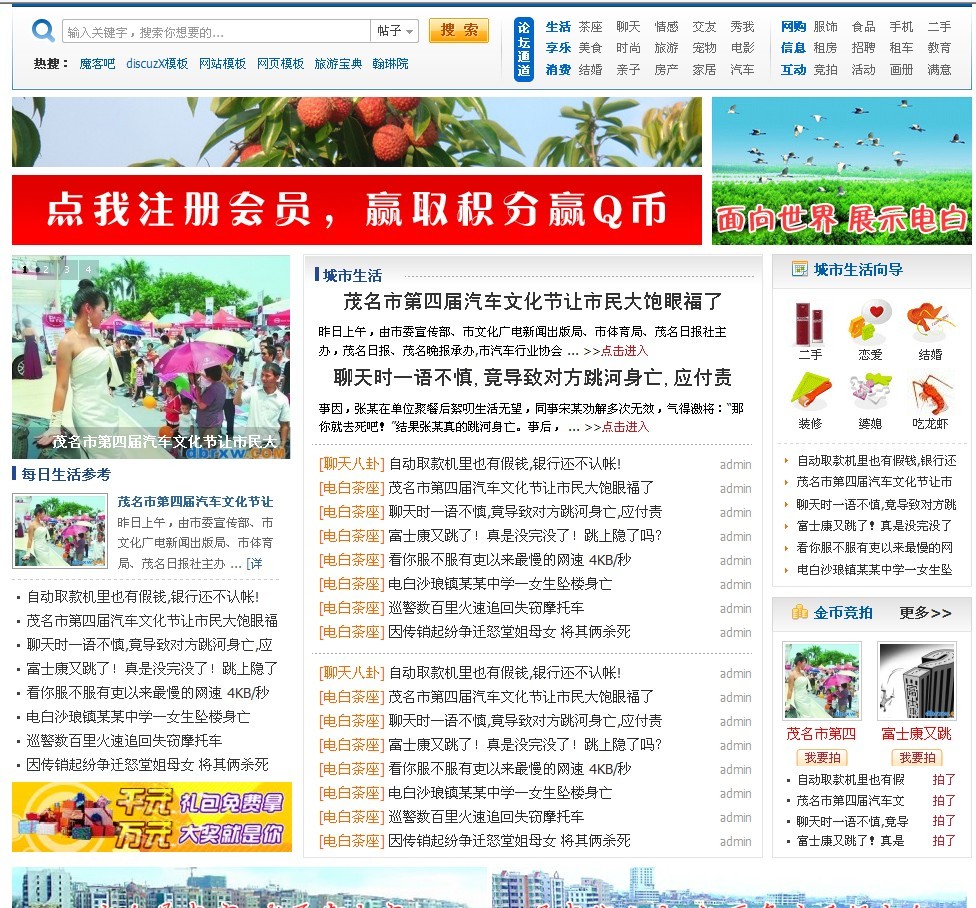Open headline 茂名市第四届汽车文化节让市民大饱眼福了
The width and height of the screenshot is (976, 908).
(532, 302)
